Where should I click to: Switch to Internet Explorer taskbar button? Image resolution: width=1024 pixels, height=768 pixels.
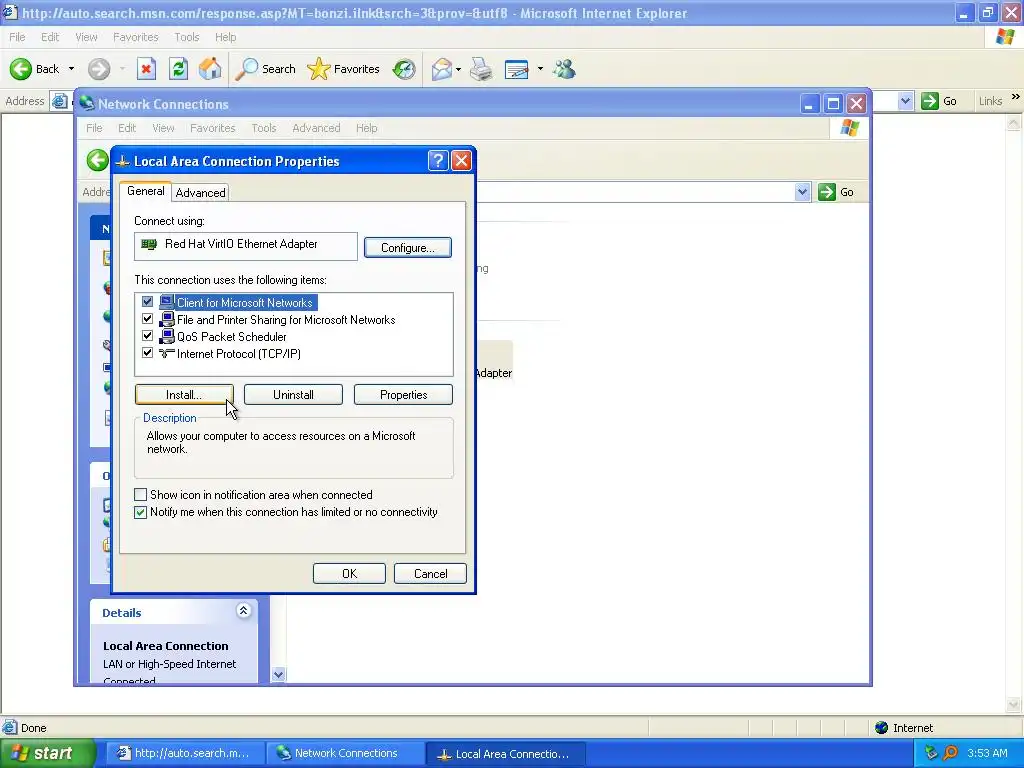tap(185, 753)
